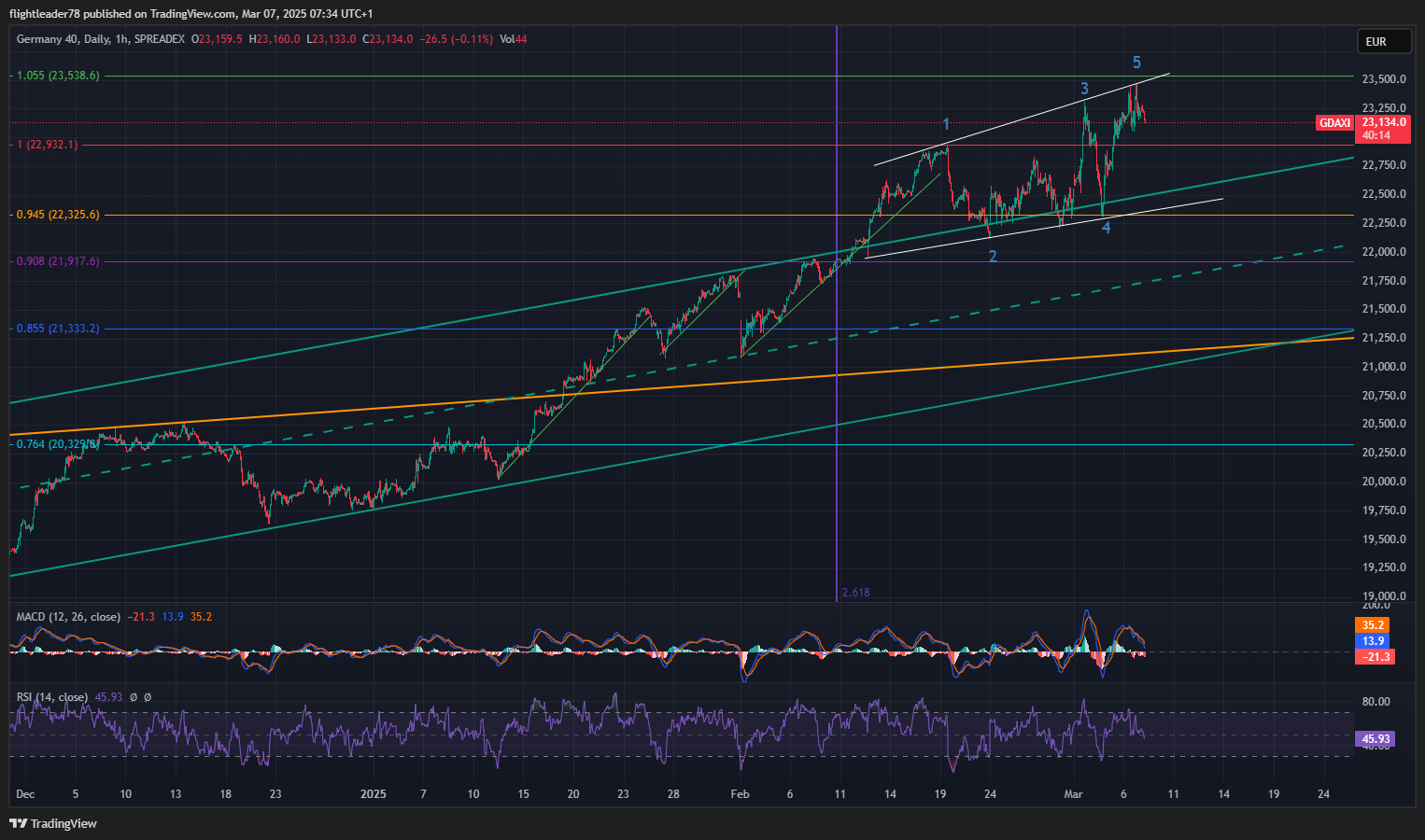The image size is (1425, 840).
Task: Open the RSI (14, close) indicator legend
Action: click(52, 697)
